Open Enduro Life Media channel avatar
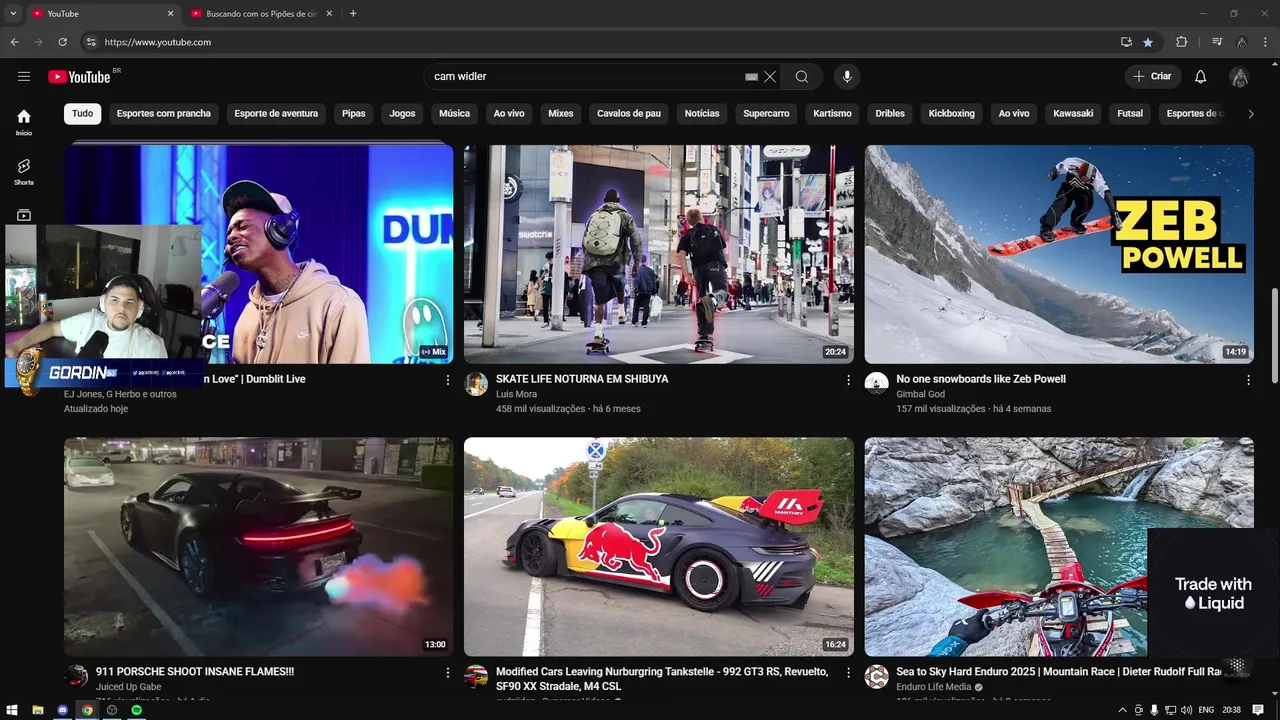Viewport: 1280px width, 720px height. click(877, 677)
